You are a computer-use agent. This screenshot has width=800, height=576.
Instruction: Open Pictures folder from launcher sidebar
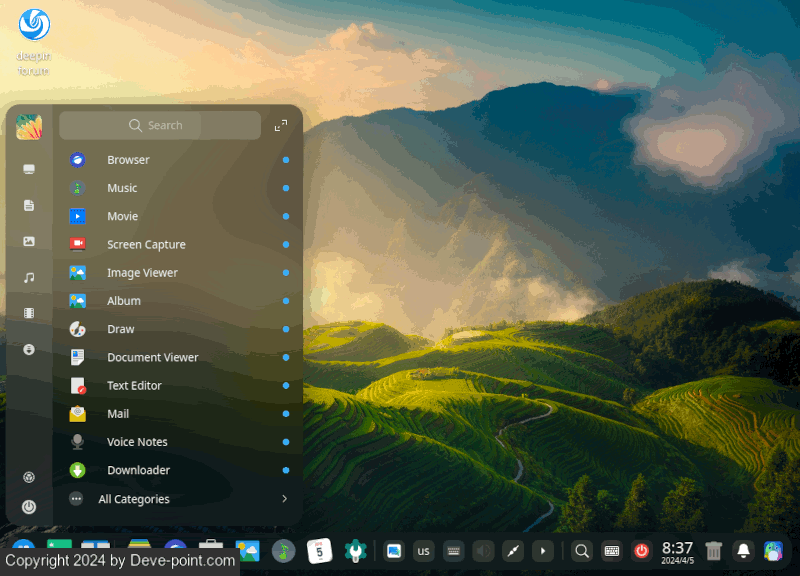point(29,241)
